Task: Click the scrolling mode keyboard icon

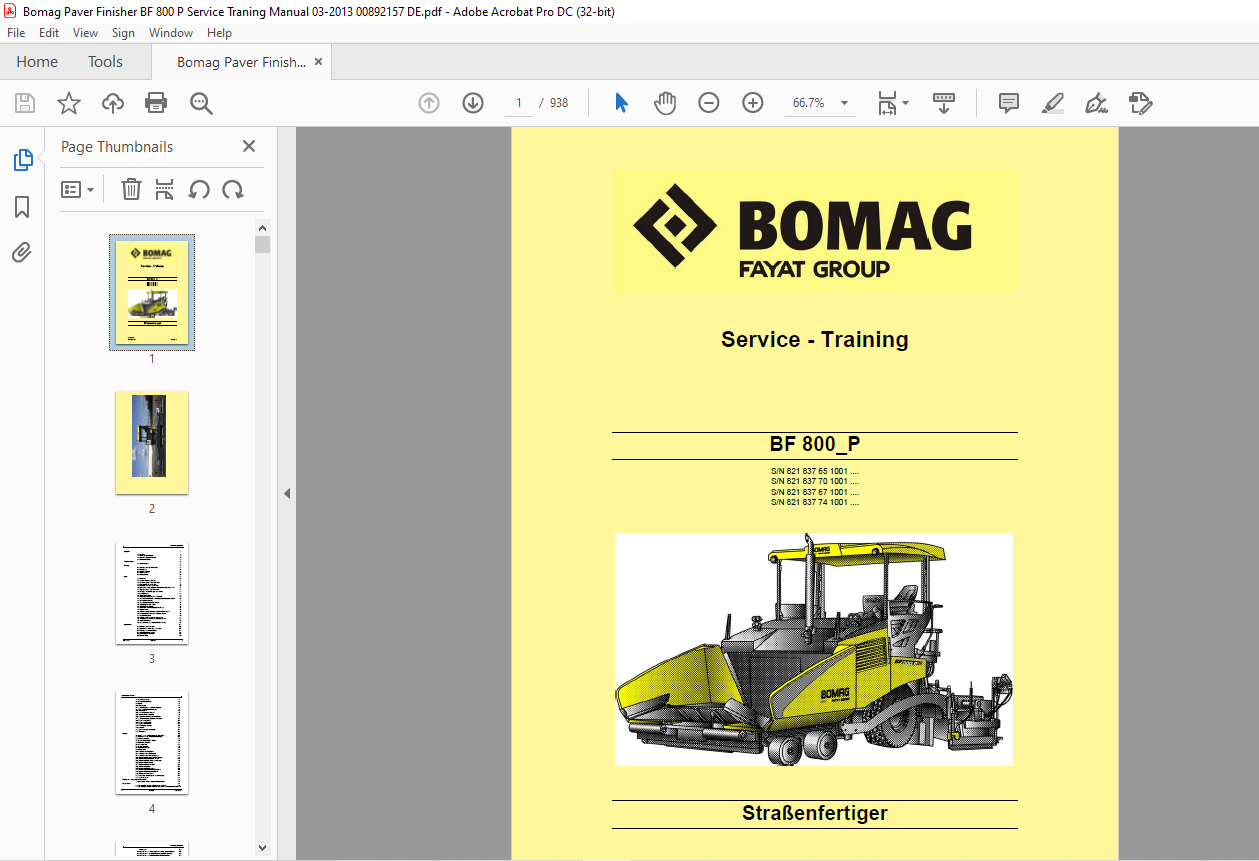Action: point(944,103)
